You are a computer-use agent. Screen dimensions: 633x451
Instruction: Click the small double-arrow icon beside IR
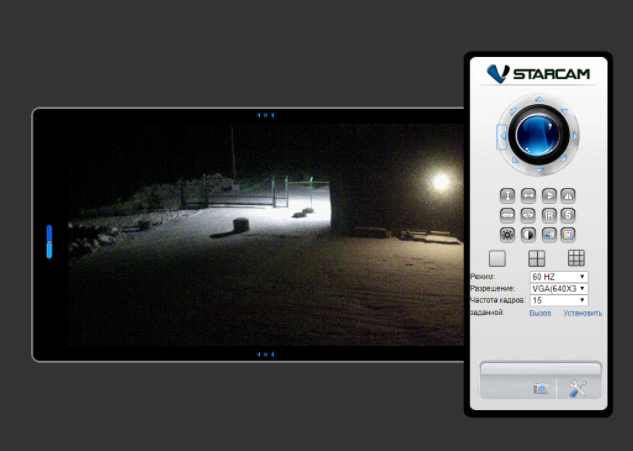528,216
